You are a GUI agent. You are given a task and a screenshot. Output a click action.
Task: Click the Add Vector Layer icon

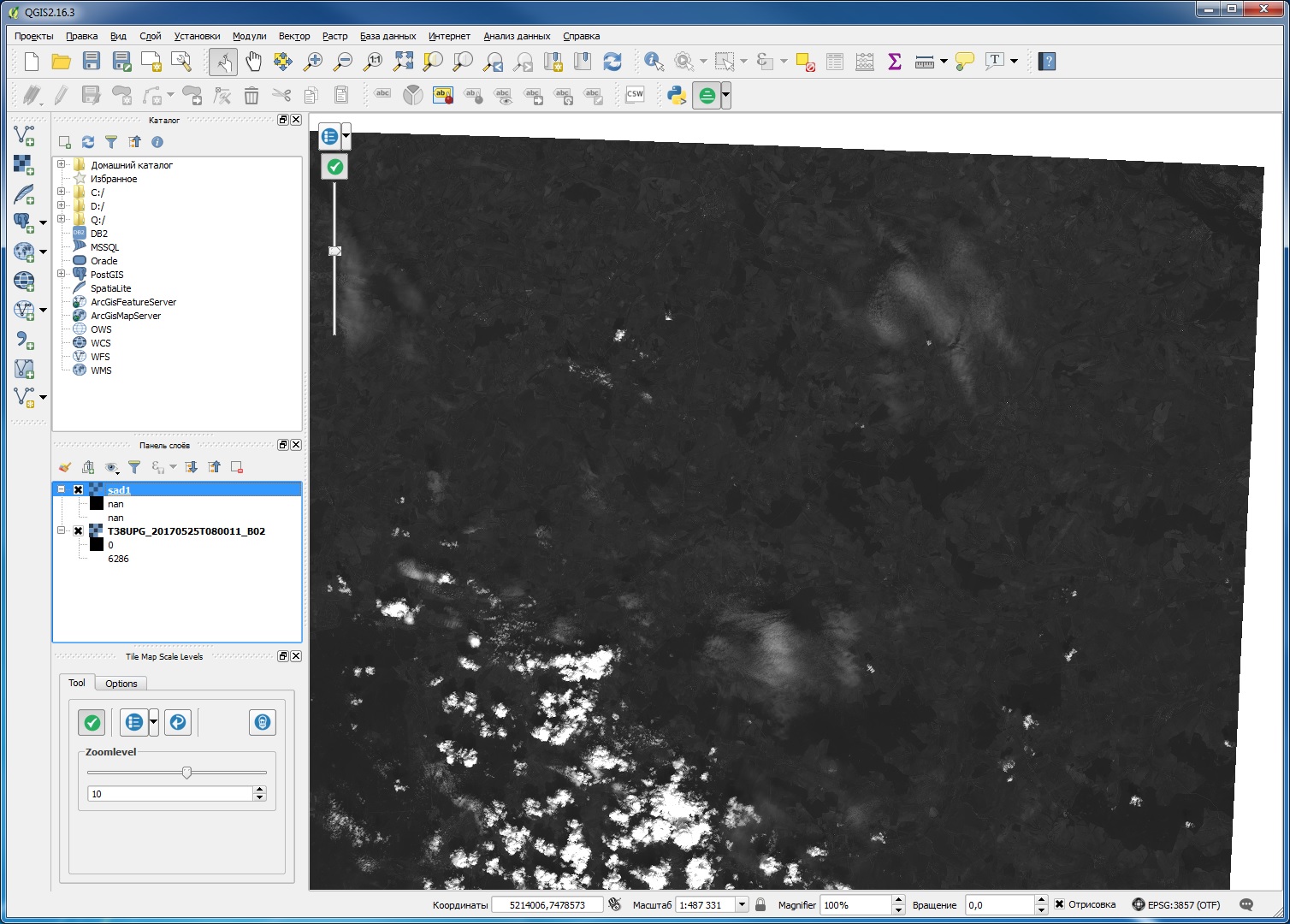coord(24,135)
